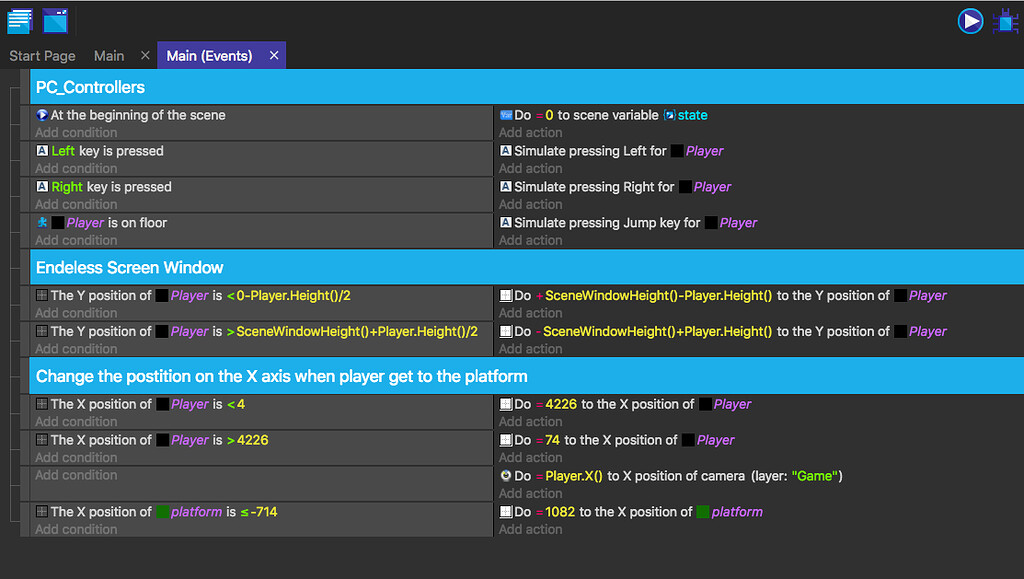1024x579 pixels.
Task: Click the keyboard icon in 'Simulate pressing Jump key'
Action: click(506, 222)
